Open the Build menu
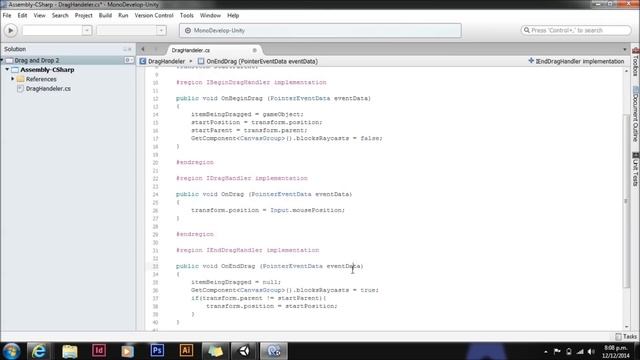Image resolution: width=640 pixels, height=360 pixels. tap(105, 16)
